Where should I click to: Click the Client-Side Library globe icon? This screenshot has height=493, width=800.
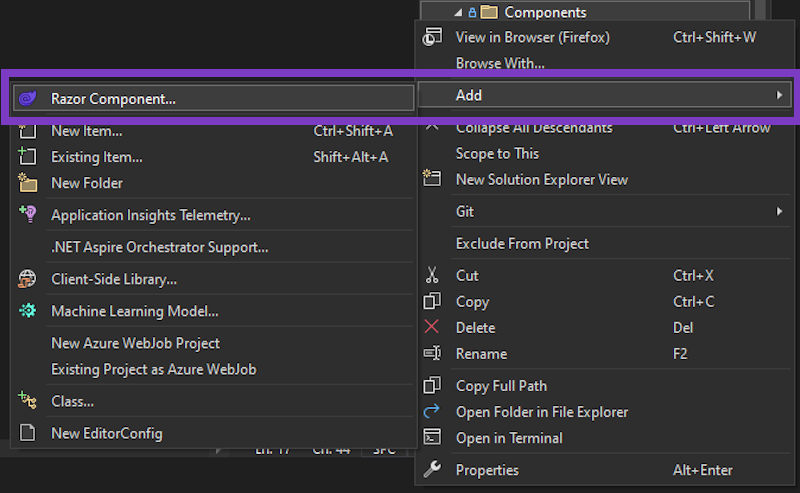pyautogui.click(x=29, y=279)
